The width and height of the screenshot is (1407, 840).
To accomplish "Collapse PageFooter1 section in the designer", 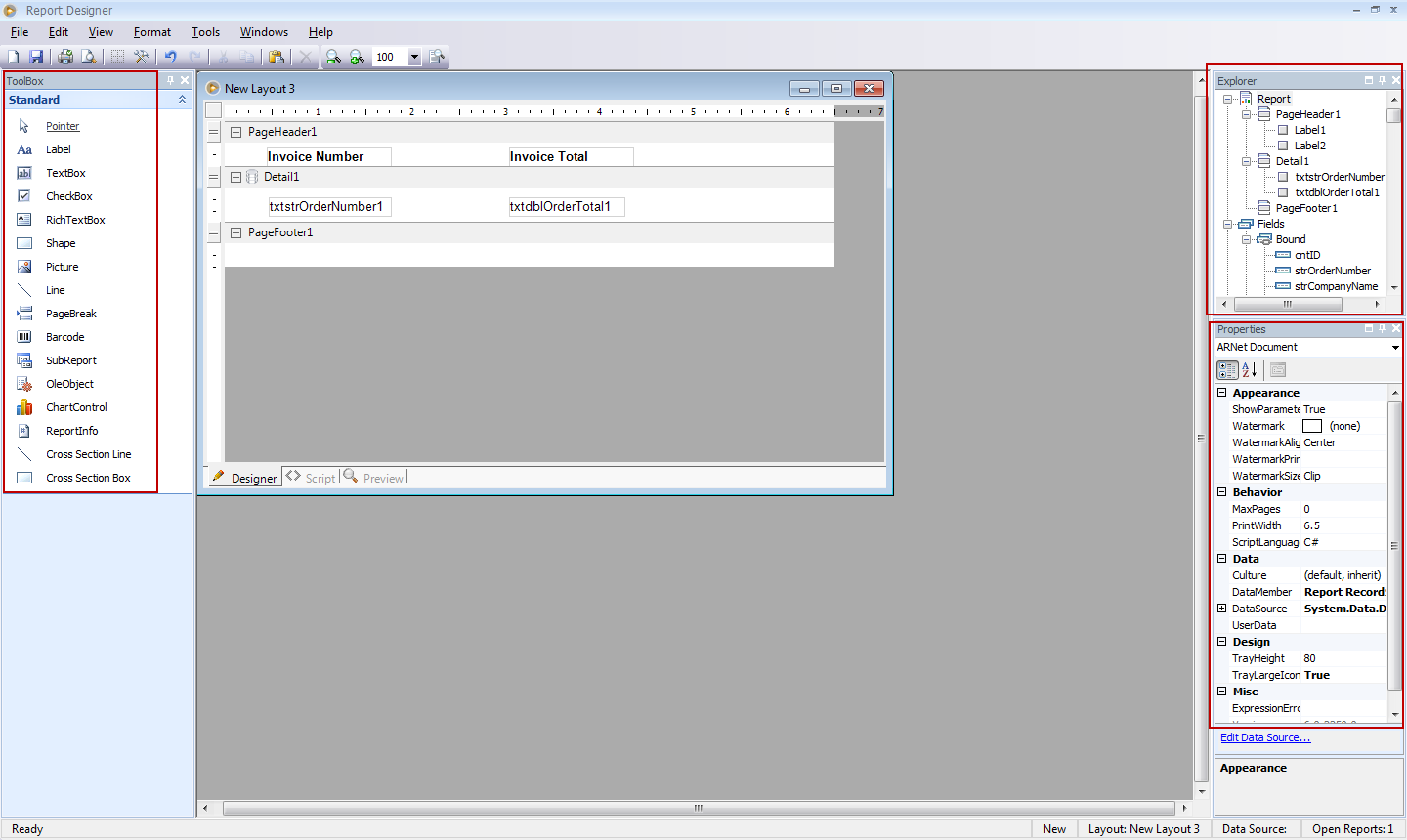I will pos(235,232).
